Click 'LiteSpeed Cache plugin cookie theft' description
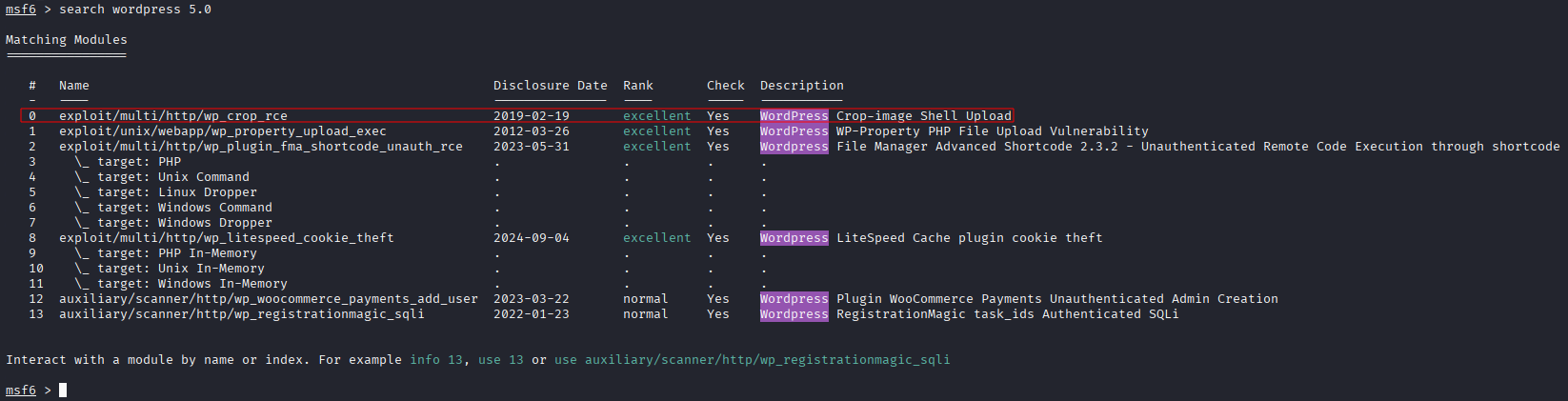 pos(970,238)
